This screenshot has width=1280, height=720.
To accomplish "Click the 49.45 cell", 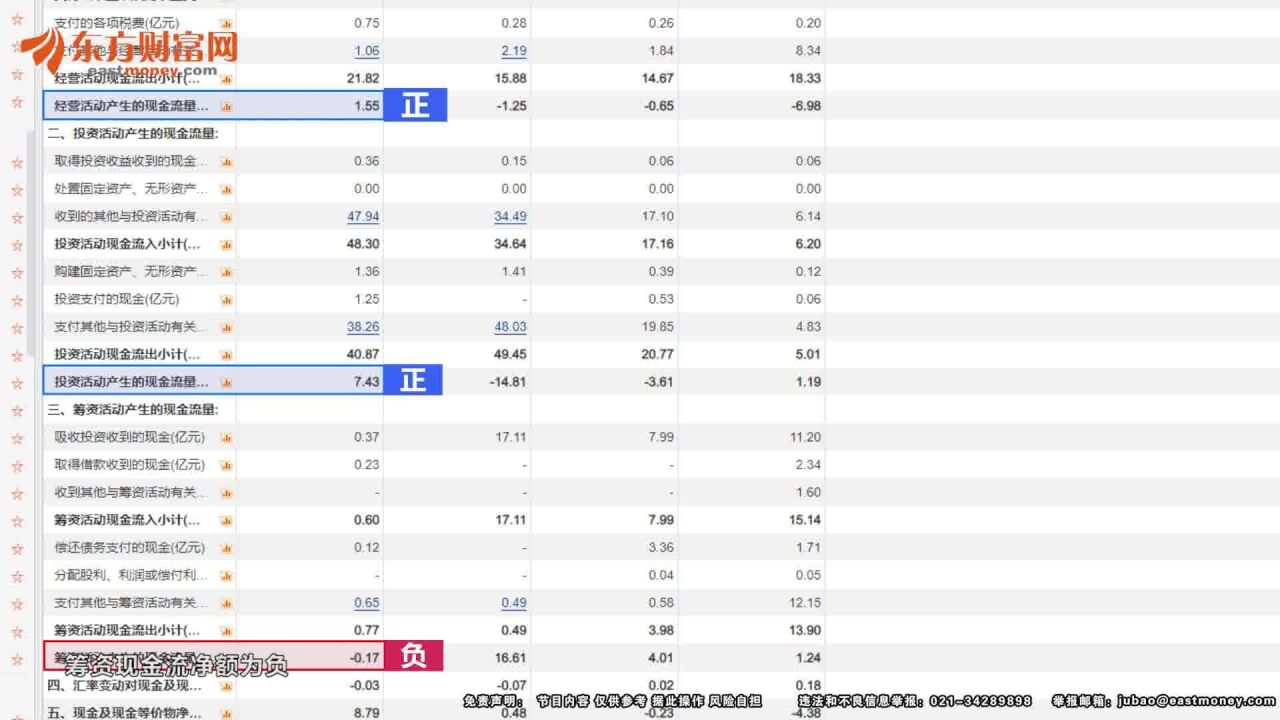I will 510,355.
